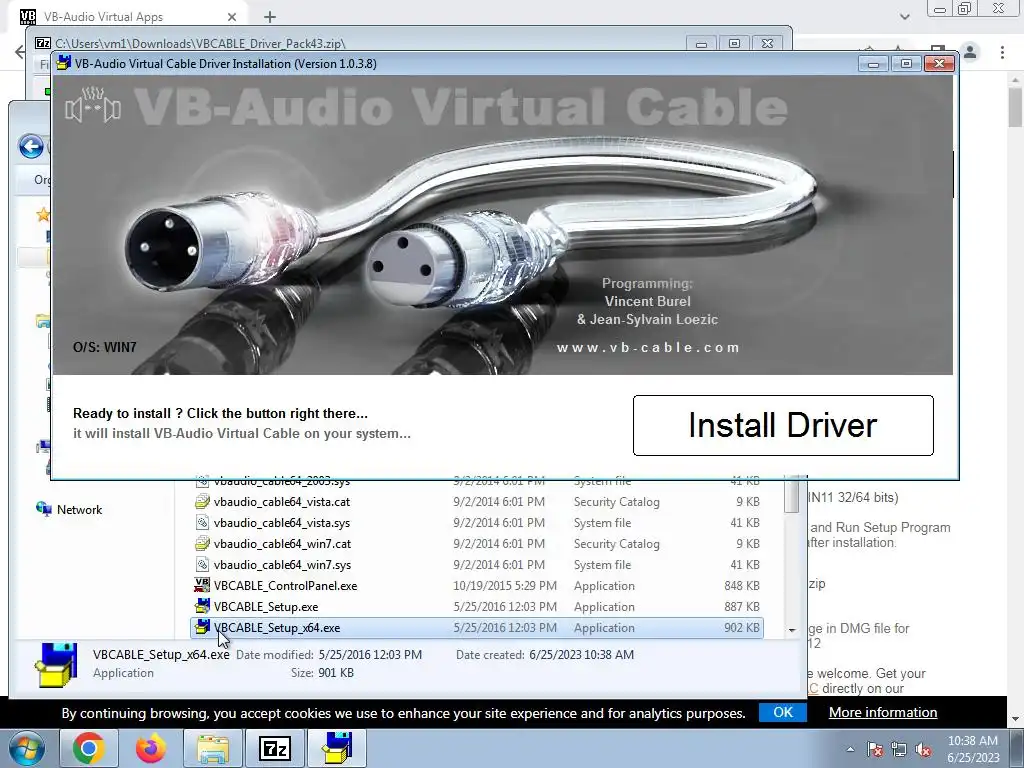1024x768 pixels.
Task: Open the Chrome icon in the taskbar
Action: coord(89,748)
